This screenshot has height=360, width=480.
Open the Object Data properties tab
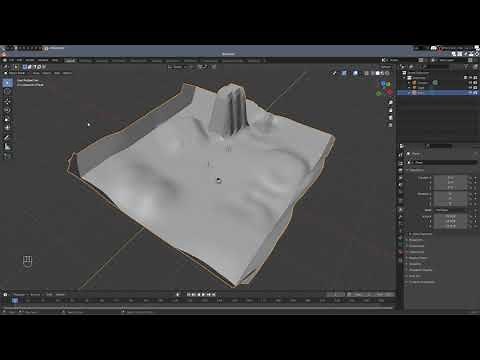pos(401,245)
